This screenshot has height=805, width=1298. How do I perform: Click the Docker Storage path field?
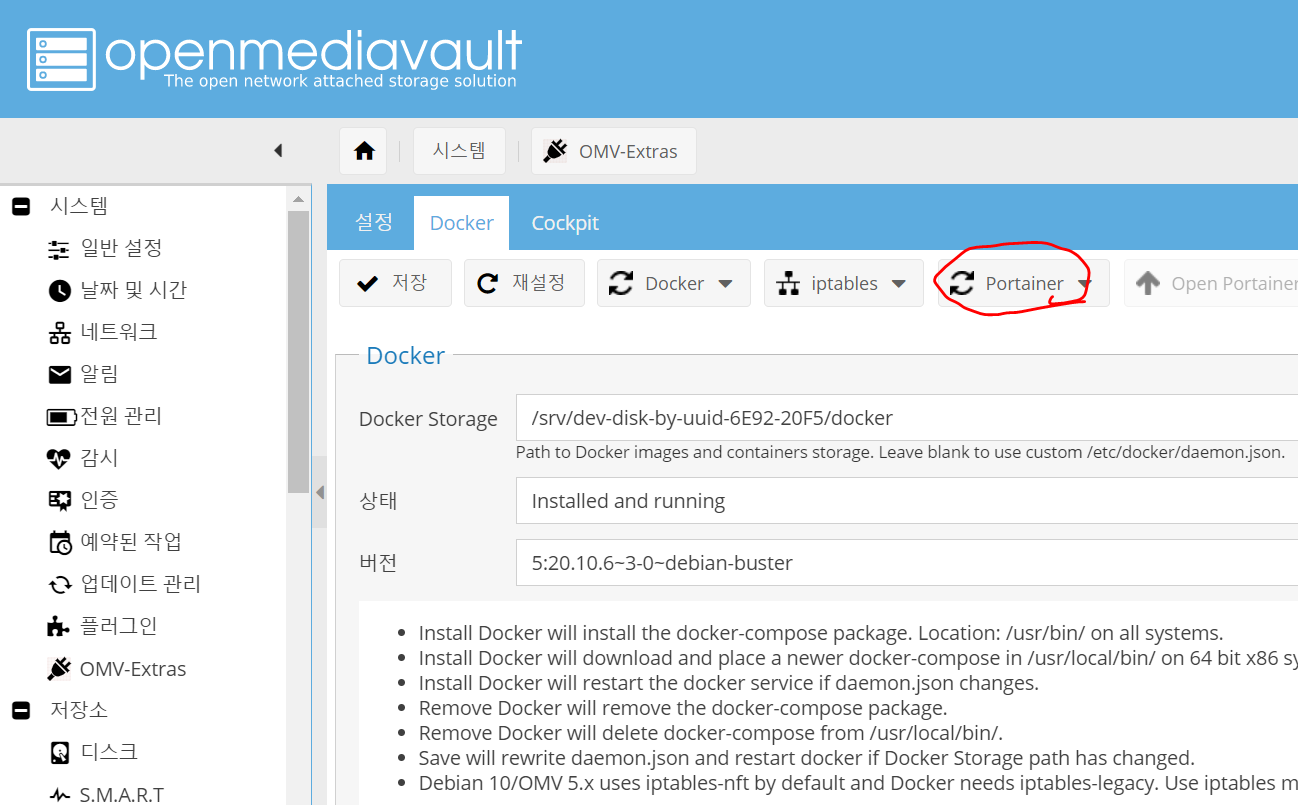click(907, 418)
